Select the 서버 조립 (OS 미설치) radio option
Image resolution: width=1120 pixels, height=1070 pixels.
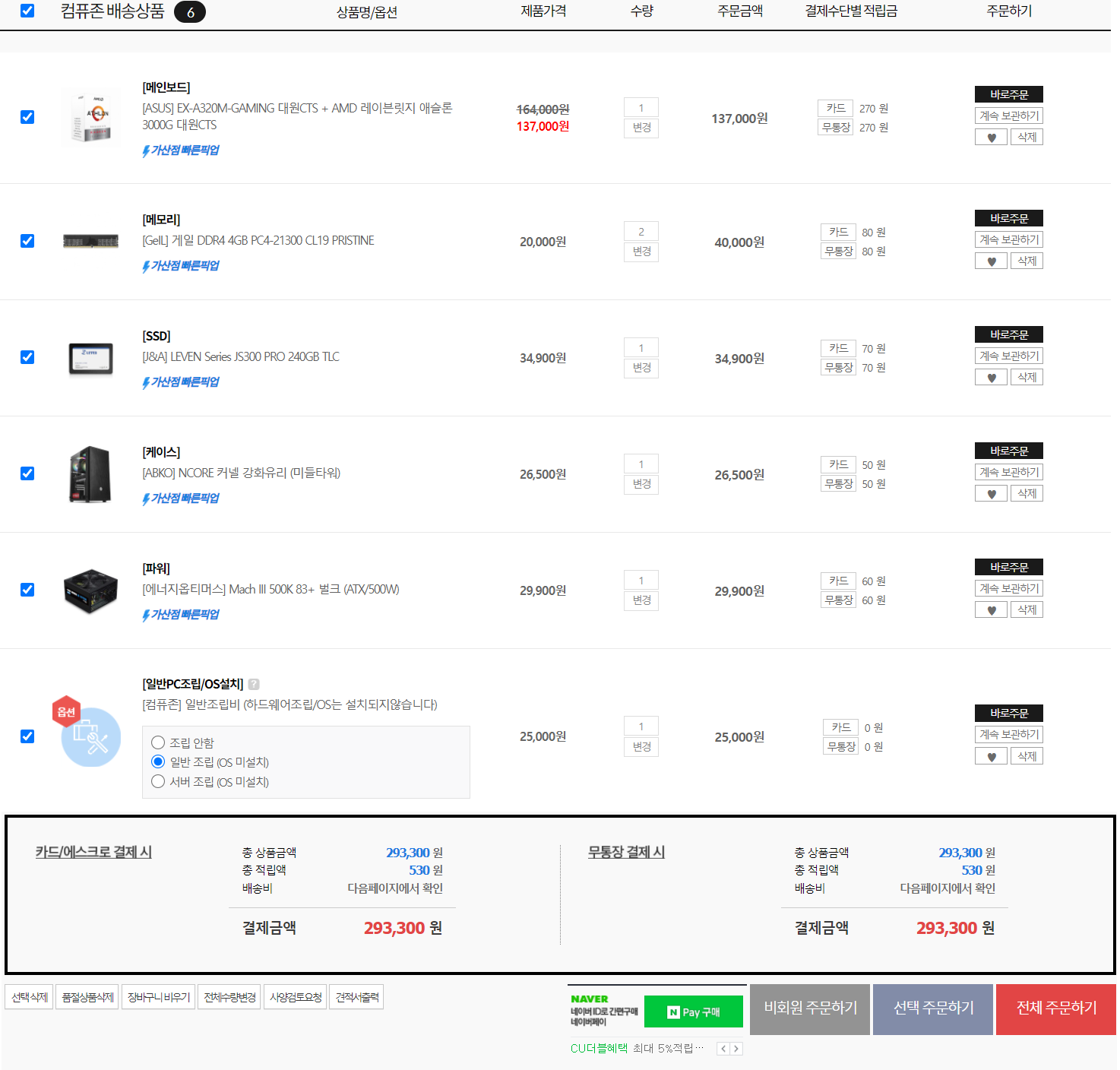[158, 781]
